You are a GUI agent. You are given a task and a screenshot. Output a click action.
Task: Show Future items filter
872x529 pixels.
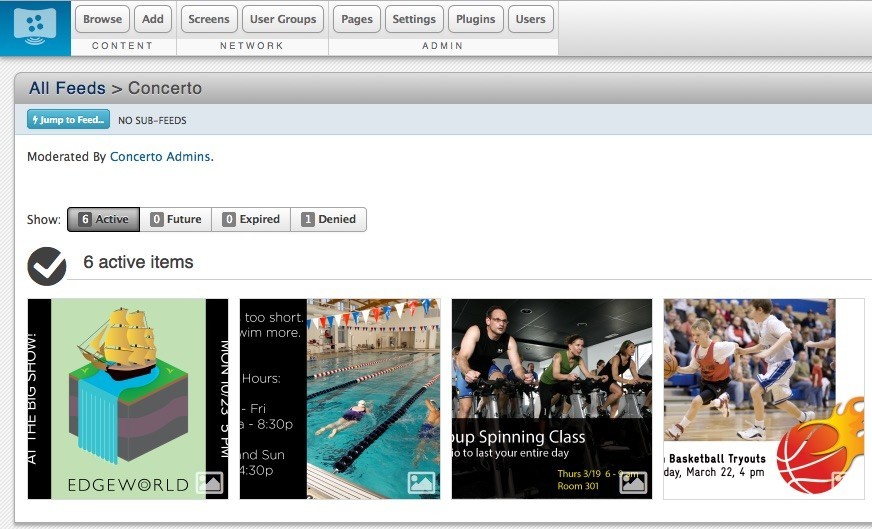pyautogui.click(x=175, y=219)
